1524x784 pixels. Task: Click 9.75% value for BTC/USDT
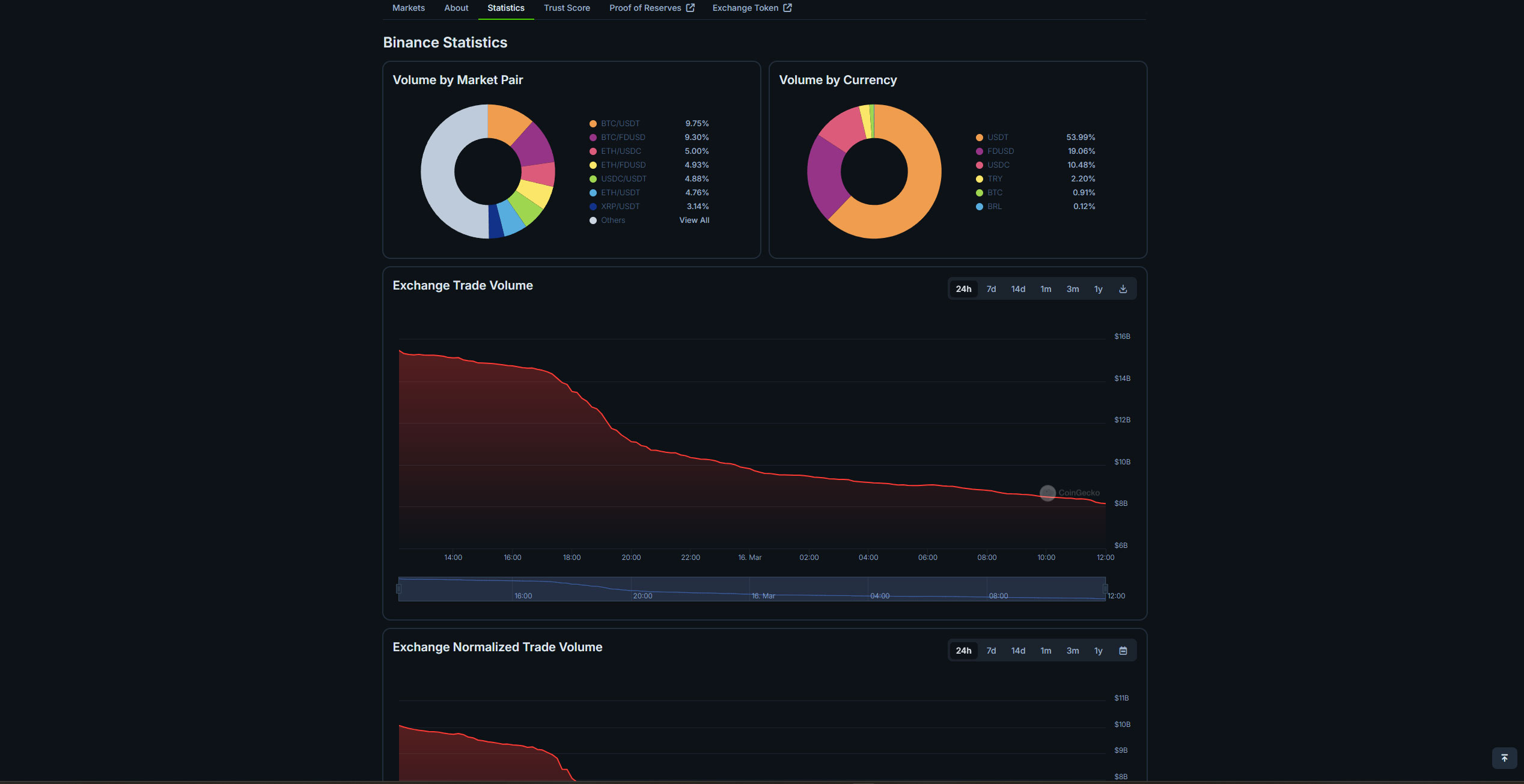[x=697, y=124]
